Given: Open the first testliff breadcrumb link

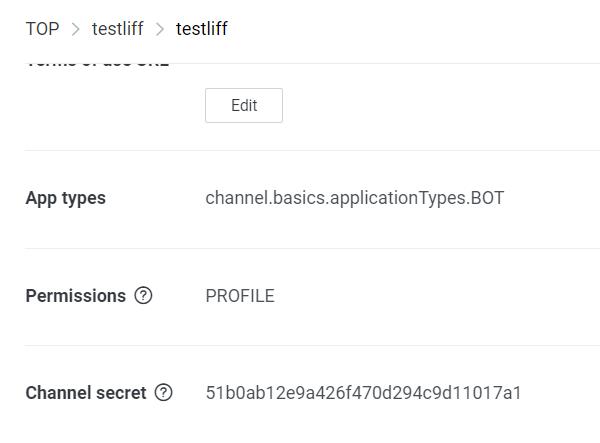Looking at the screenshot, I should tap(117, 29).
